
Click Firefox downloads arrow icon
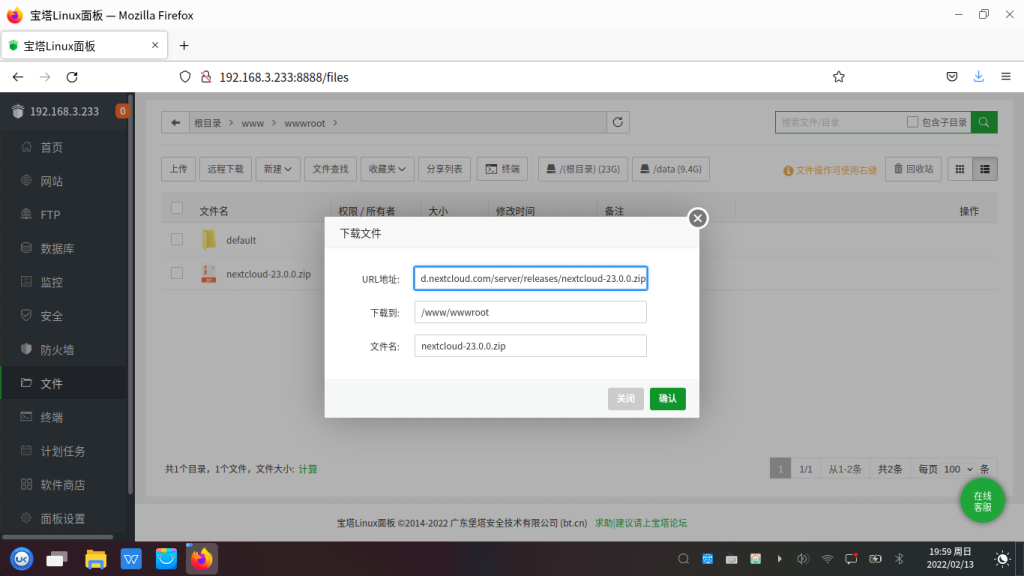click(978, 76)
